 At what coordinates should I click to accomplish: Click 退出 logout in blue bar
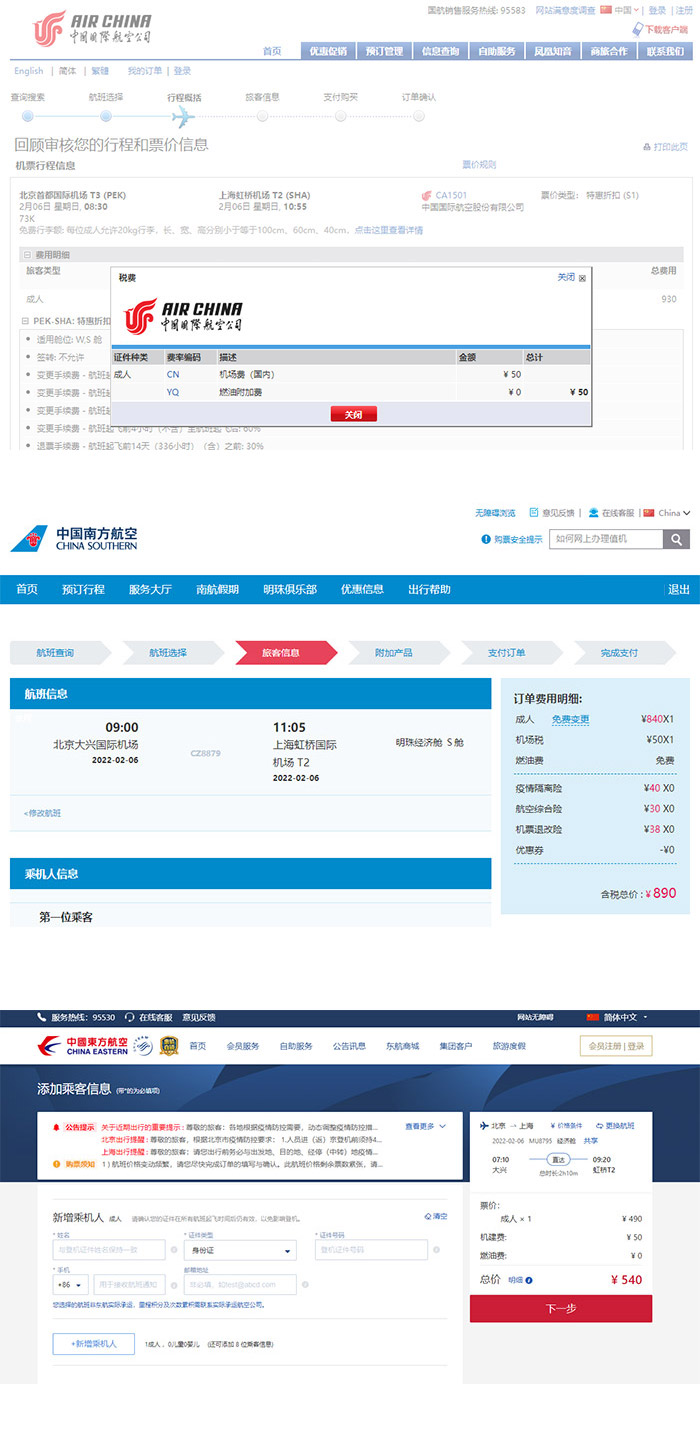tap(679, 589)
